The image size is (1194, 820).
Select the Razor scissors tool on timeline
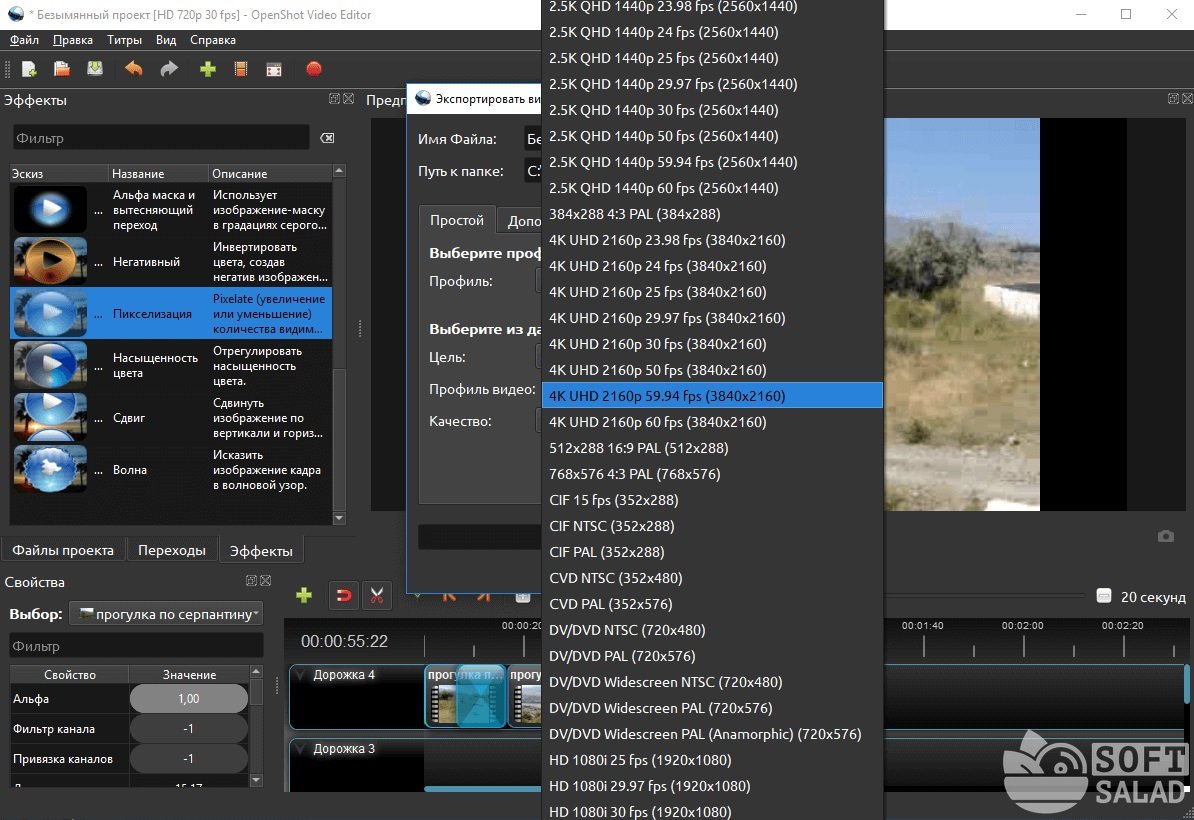click(377, 595)
